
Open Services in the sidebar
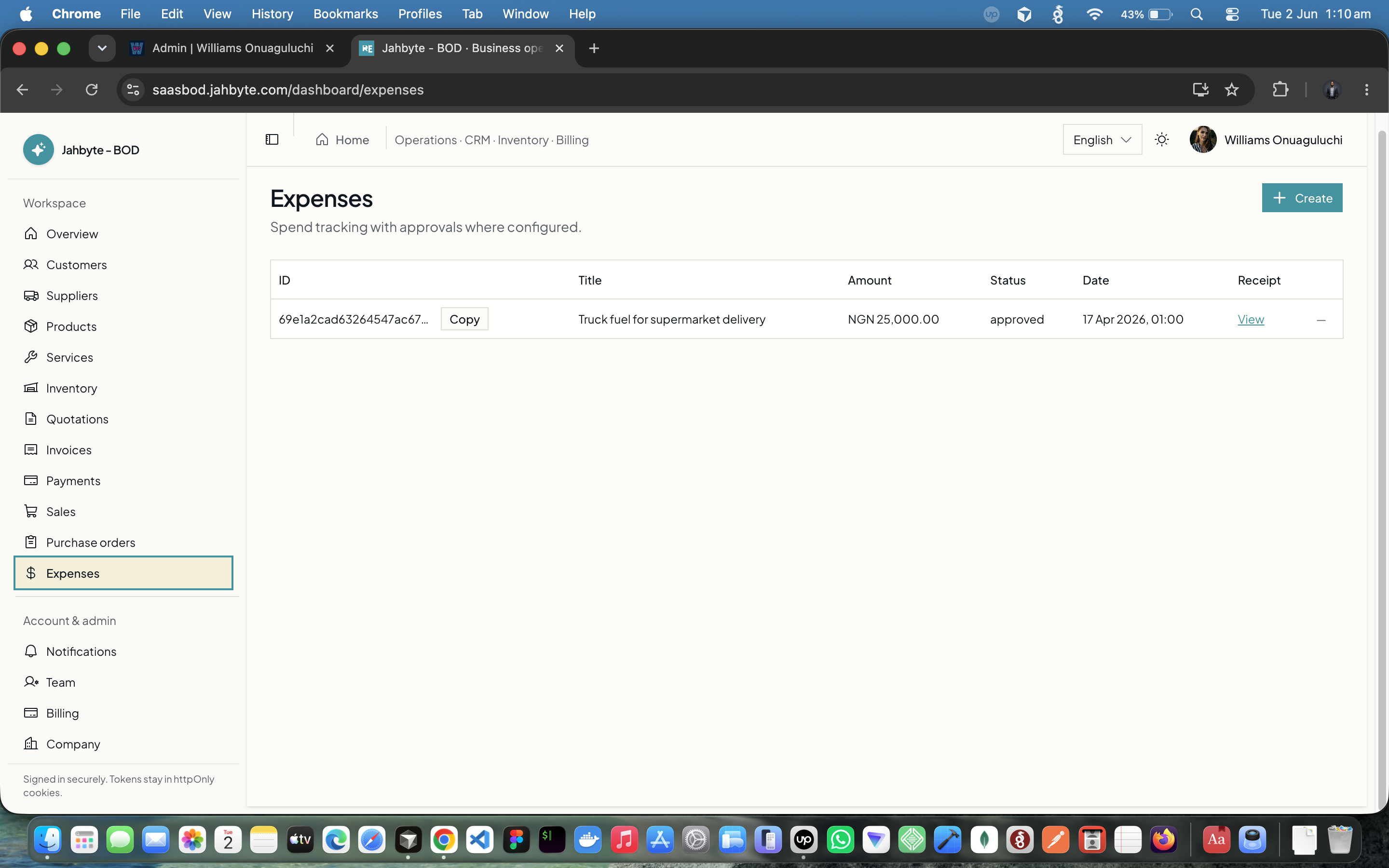123,357
